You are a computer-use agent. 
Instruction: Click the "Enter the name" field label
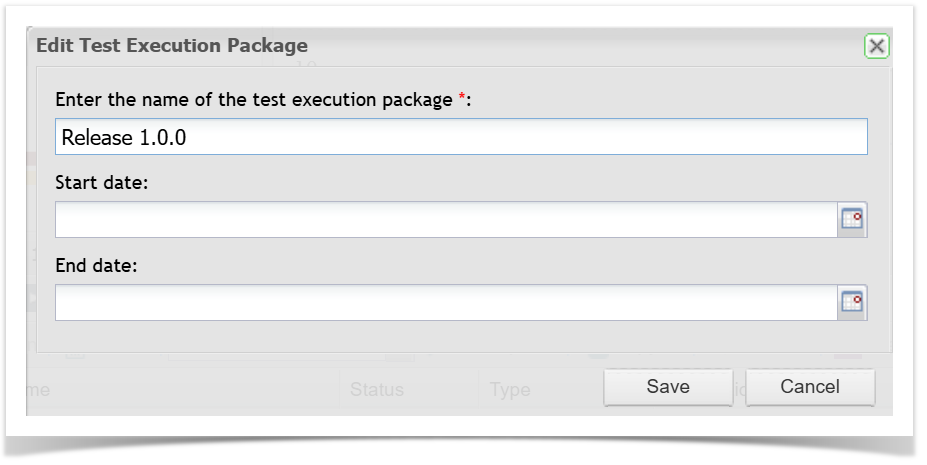pyautogui.click(x=253, y=100)
